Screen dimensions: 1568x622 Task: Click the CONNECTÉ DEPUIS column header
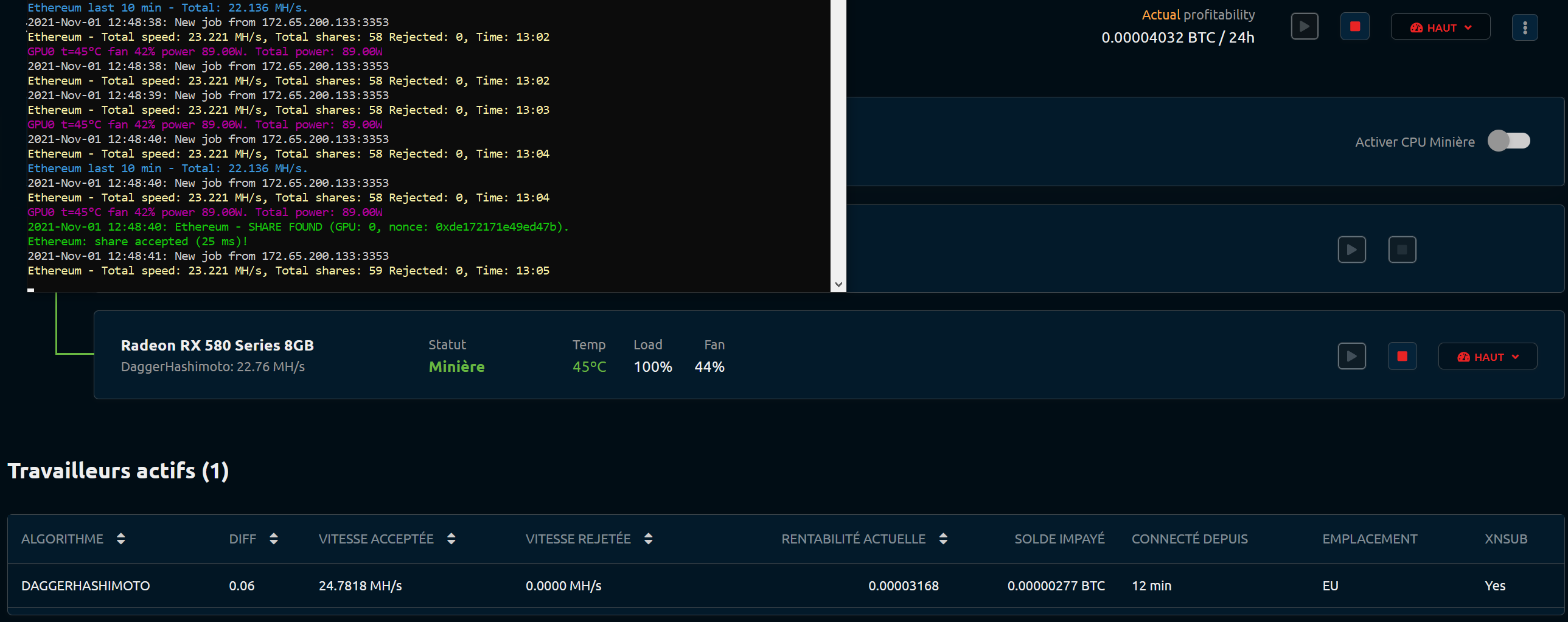pos(1190,539)
